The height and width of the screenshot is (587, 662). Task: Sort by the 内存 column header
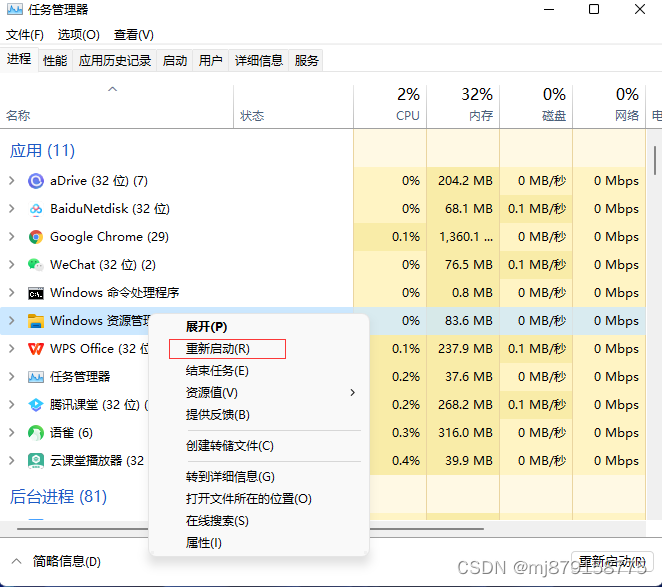point(463,106)
